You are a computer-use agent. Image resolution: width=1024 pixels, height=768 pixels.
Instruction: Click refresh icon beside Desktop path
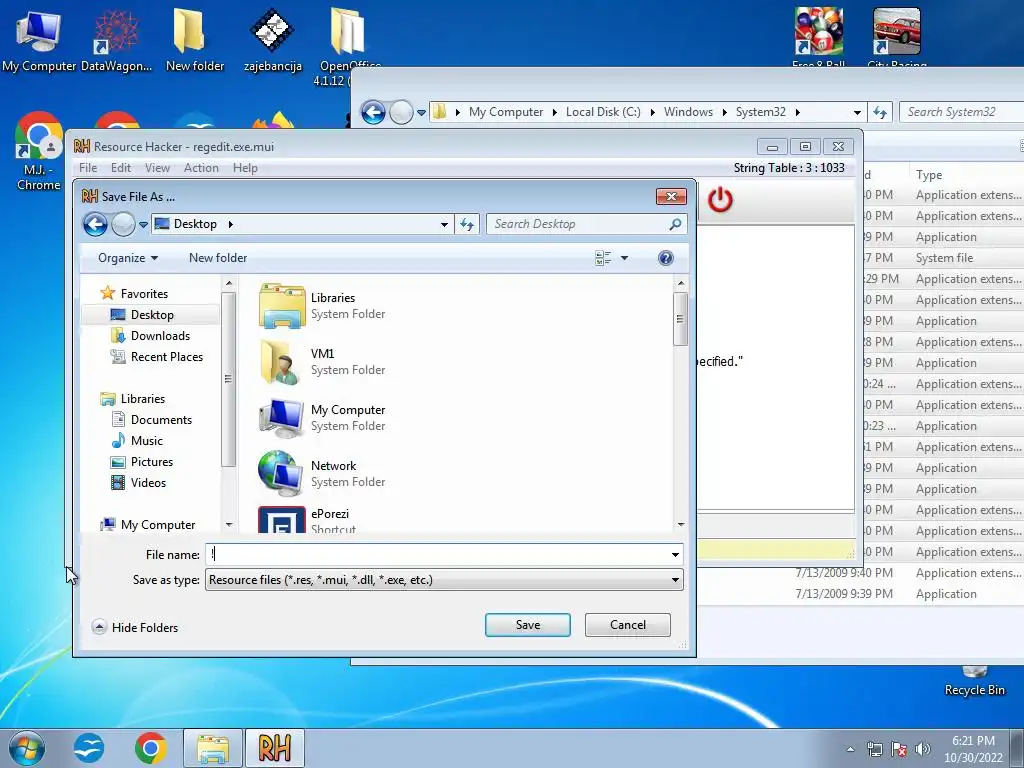pos(466,225)
